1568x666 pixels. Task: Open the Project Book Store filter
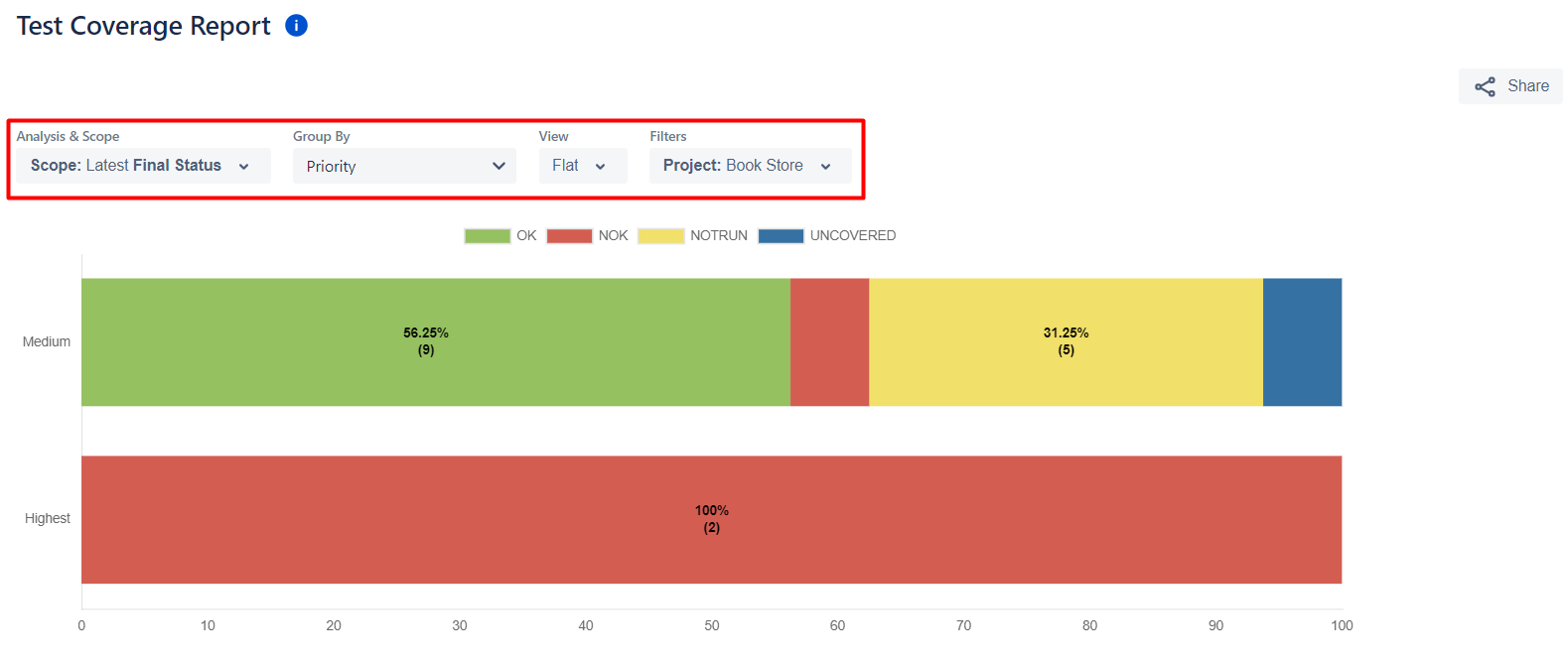point(751,166)
